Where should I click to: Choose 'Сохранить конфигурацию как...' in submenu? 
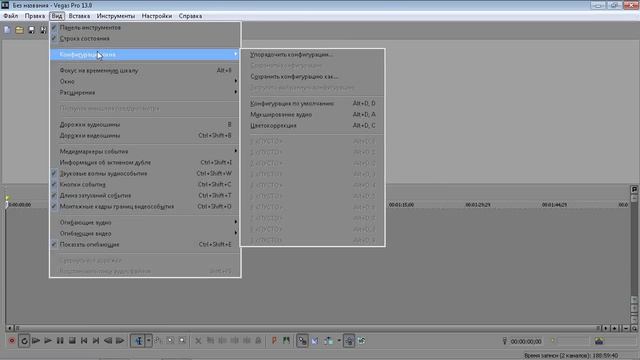[x=312, y=76]
